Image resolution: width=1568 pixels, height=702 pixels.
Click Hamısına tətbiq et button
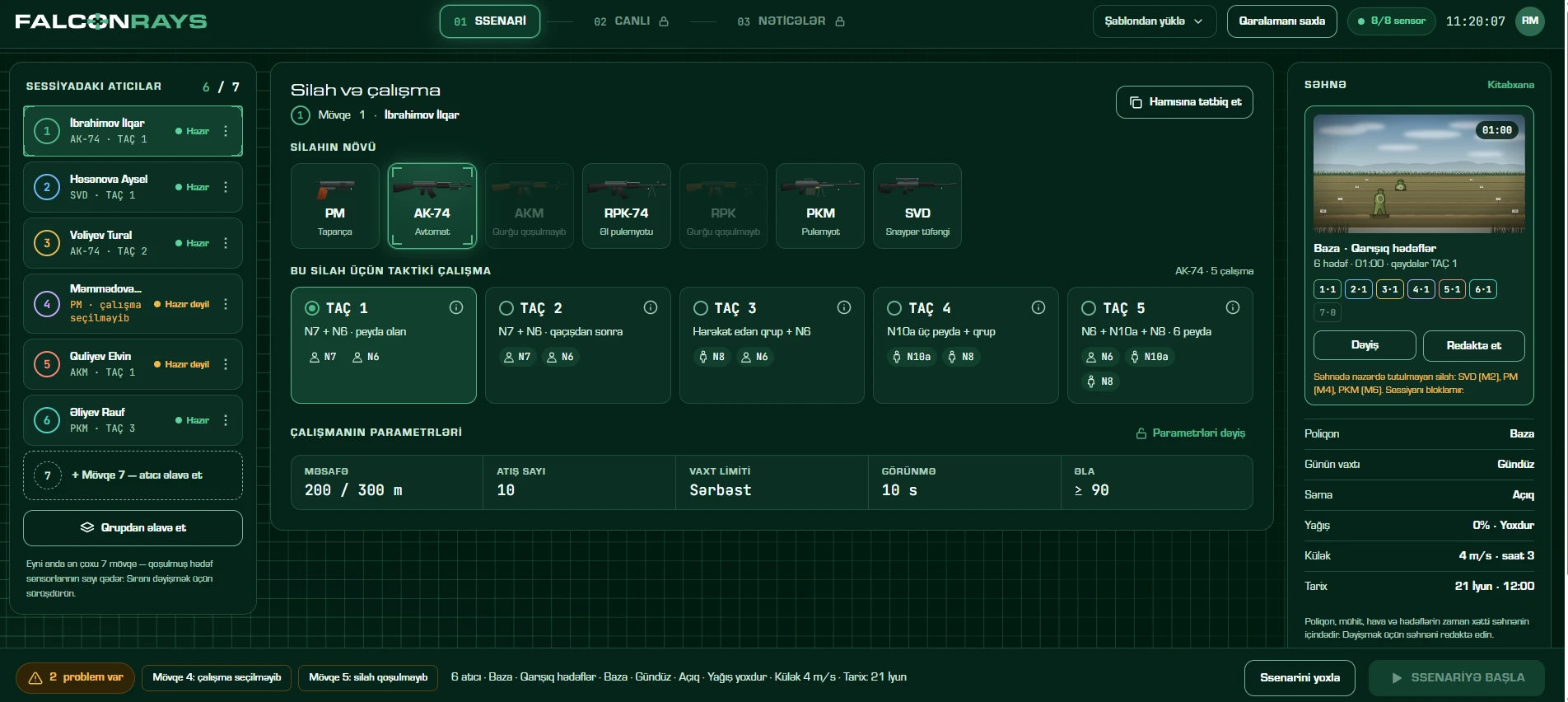[1184, 102]
